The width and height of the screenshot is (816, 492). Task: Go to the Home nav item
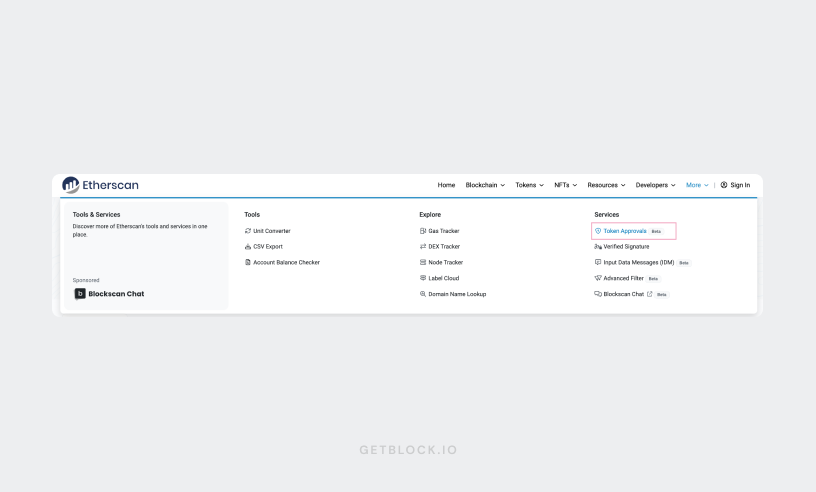point(446,185)
